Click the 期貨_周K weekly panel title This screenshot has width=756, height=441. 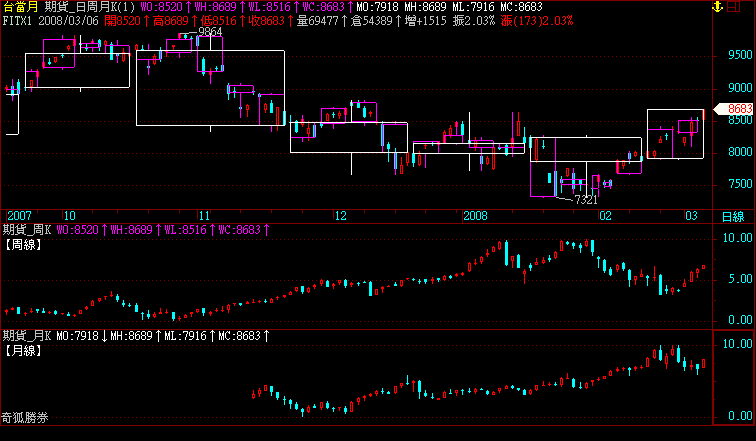tap(27, 230)
